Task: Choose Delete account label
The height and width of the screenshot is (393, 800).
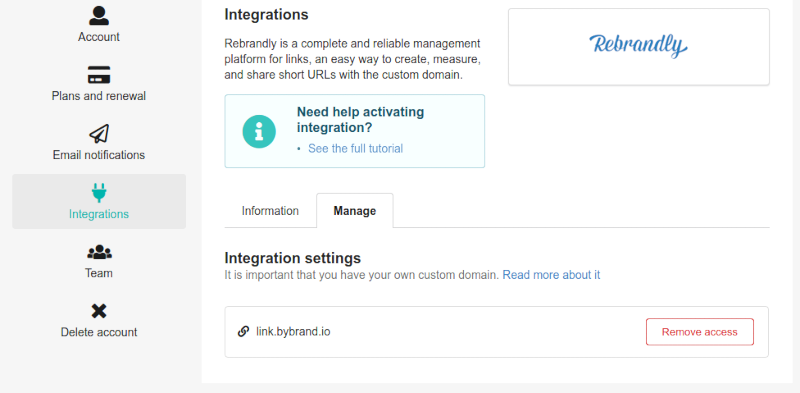Action: coord(99,332)
